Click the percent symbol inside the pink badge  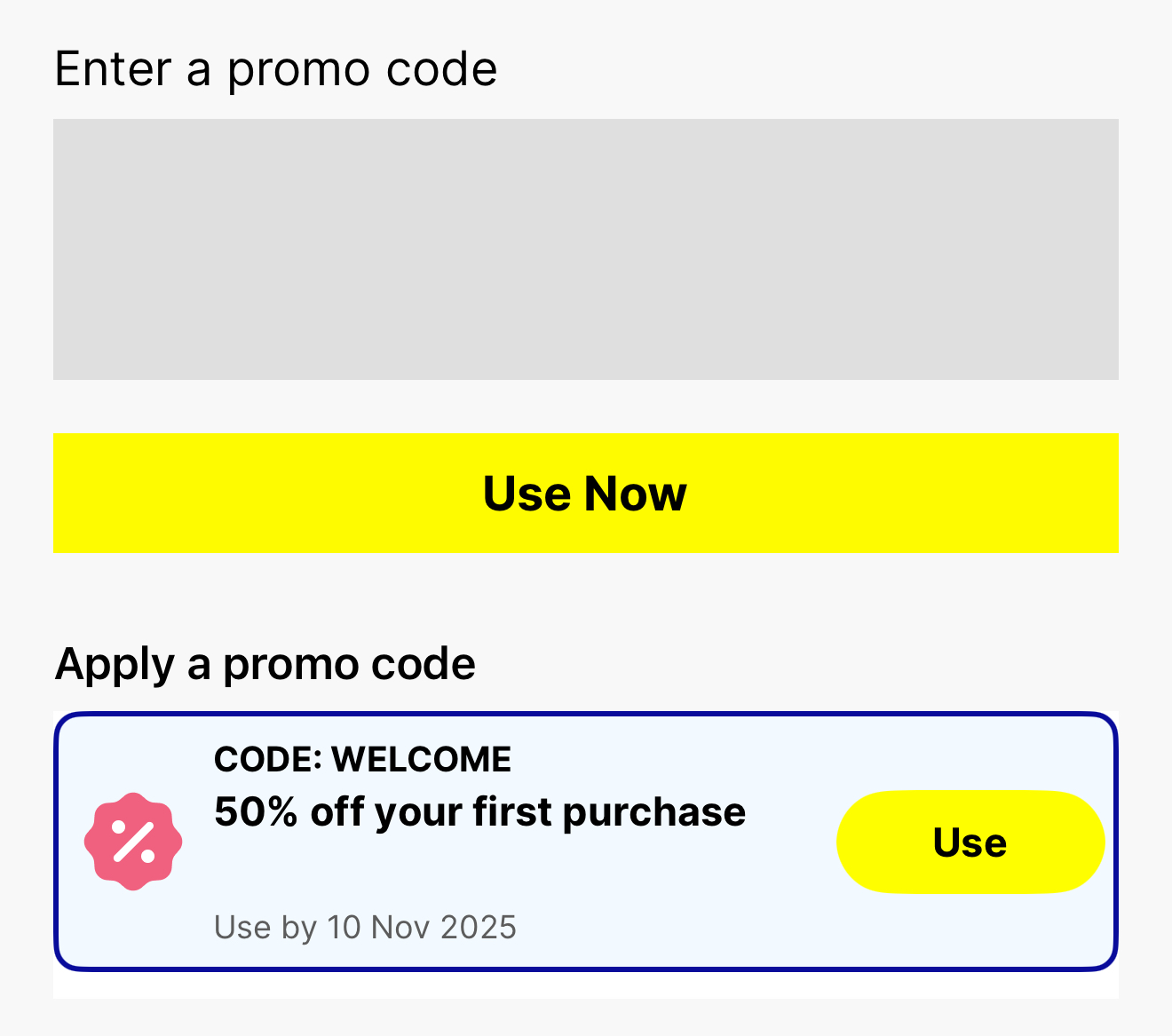tap(133, 842)
